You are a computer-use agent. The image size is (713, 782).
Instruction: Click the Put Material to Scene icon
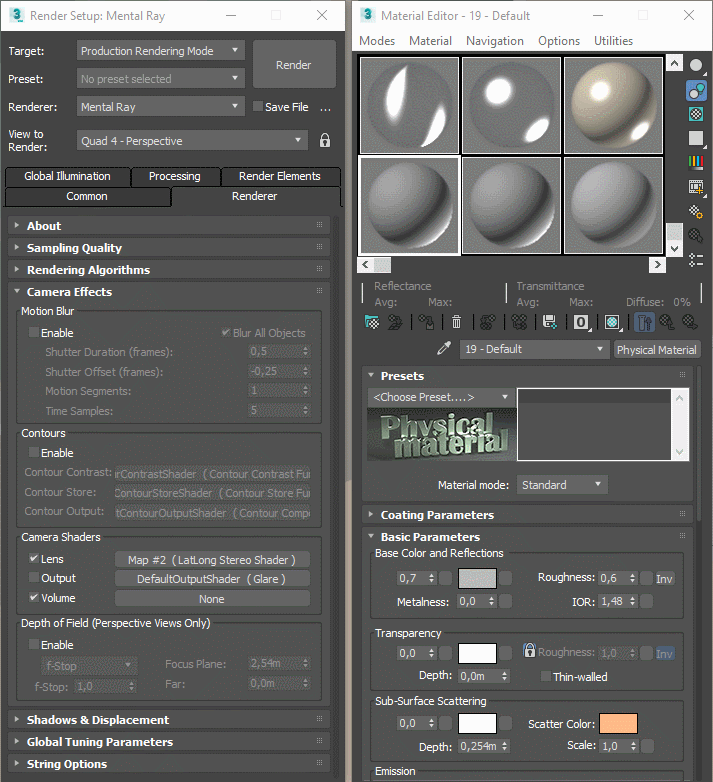click(x=395, y=322)
